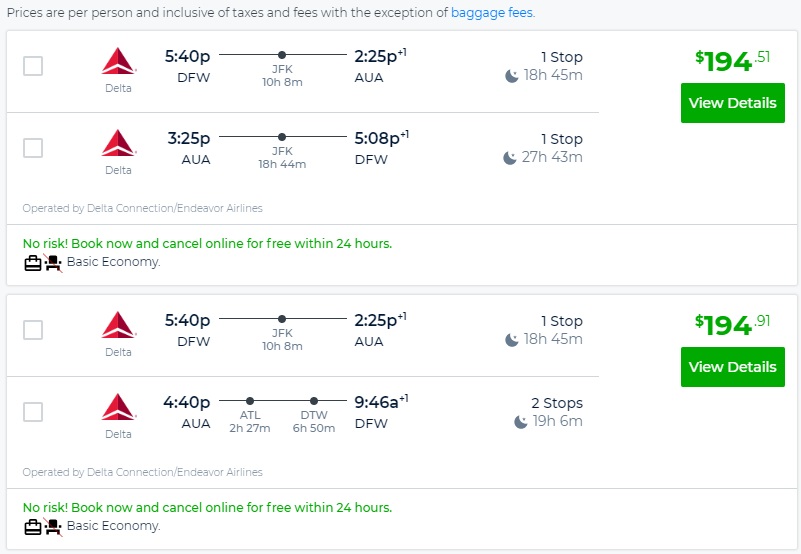Click the Delta logo on the 3:25p AUA return flight
The image size is (801, 554).
coord(118,143)
